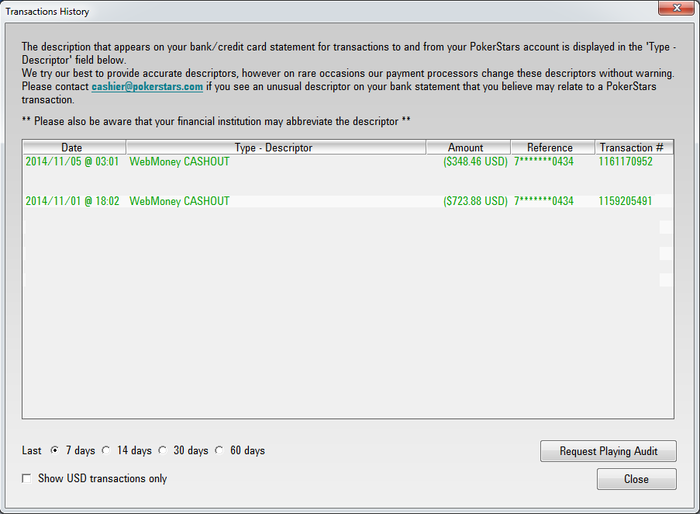Select the 14 days radio button
The height and width of the screenshot is (514, 700).
(x=106, y=450)
